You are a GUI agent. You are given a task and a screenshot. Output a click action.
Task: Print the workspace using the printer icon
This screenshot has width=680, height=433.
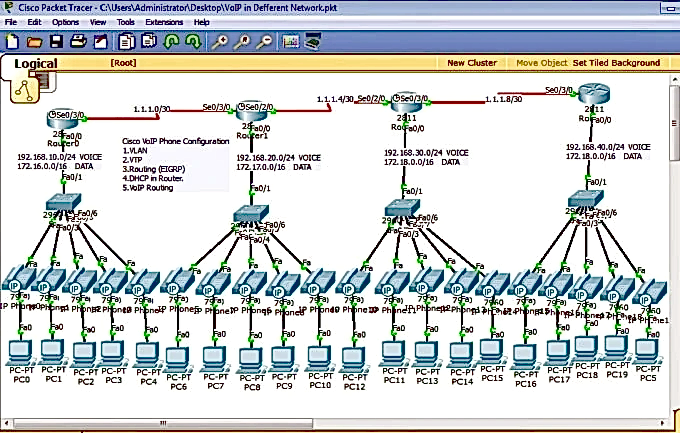(x=78, y=42)
